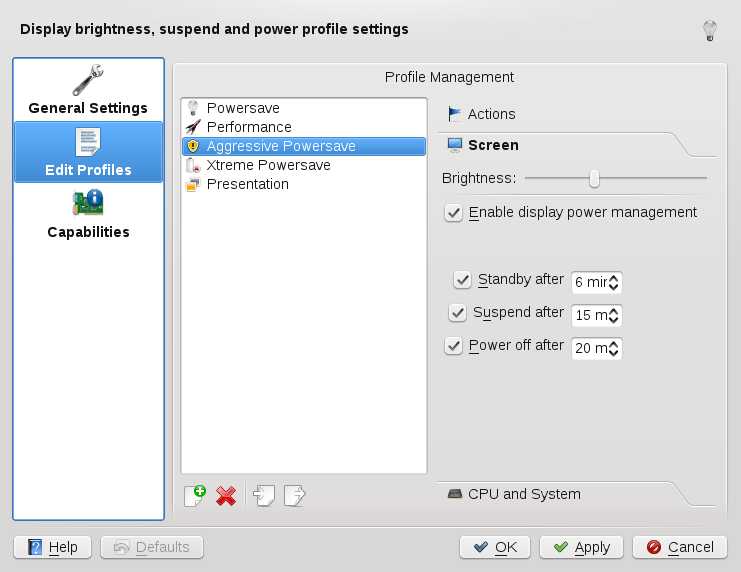Viewport: 741px width, 572px height.
Task: Click the import profiles icon
Action: tap(264, 495)
